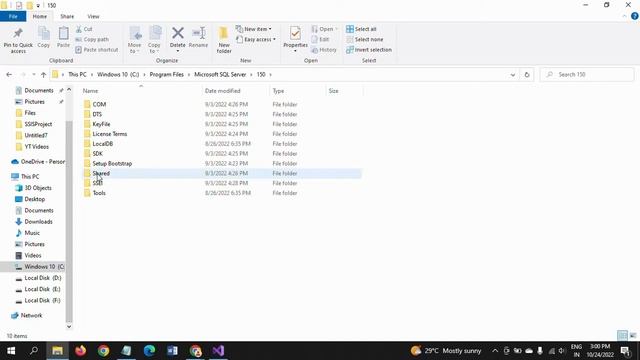Screen dimensions: 640x360
Task: Show hidden system tray icons
Action: tap(495, 351)
